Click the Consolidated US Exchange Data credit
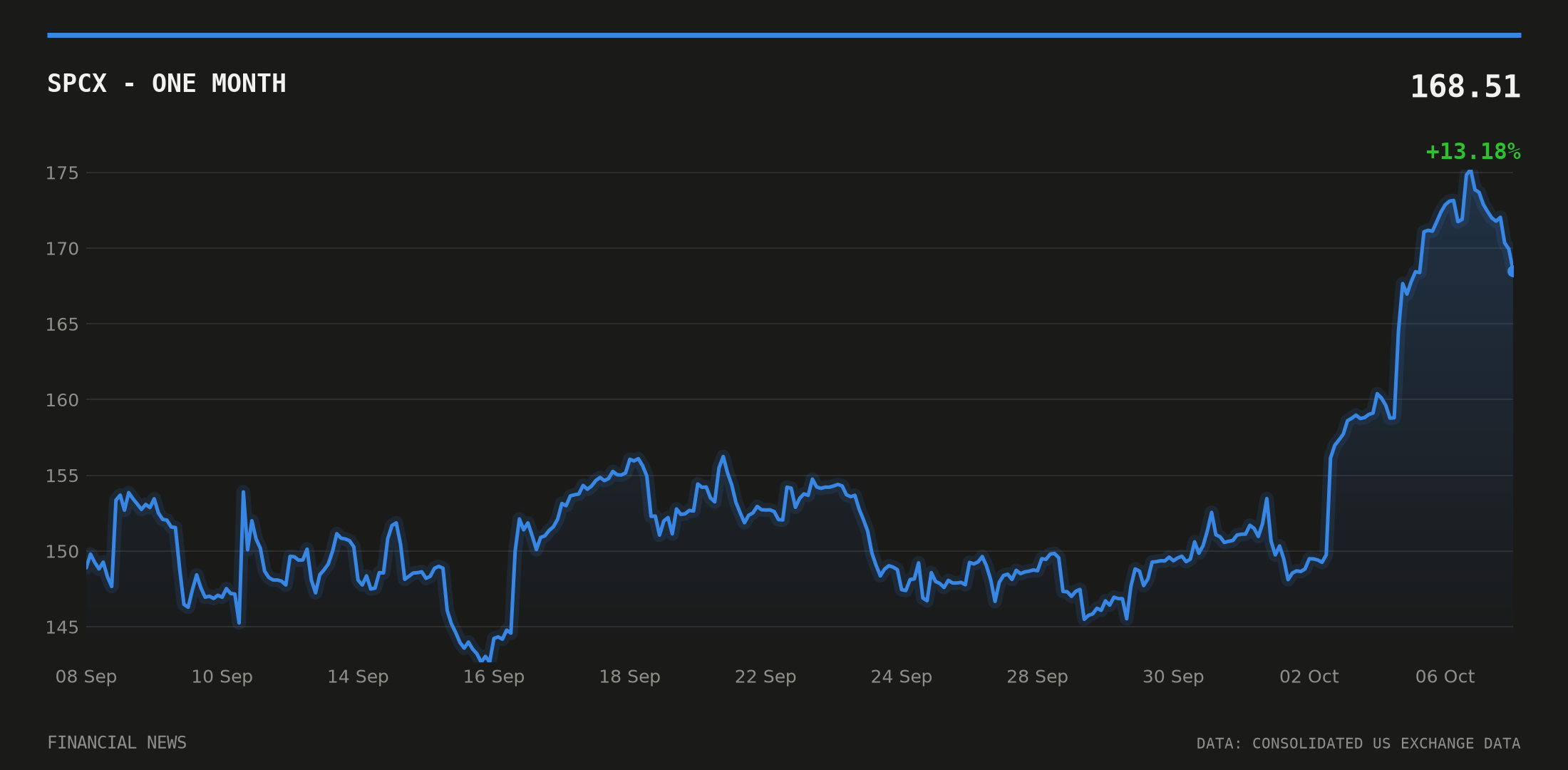The image size is (1568, 770). [x=1358, y=744]
